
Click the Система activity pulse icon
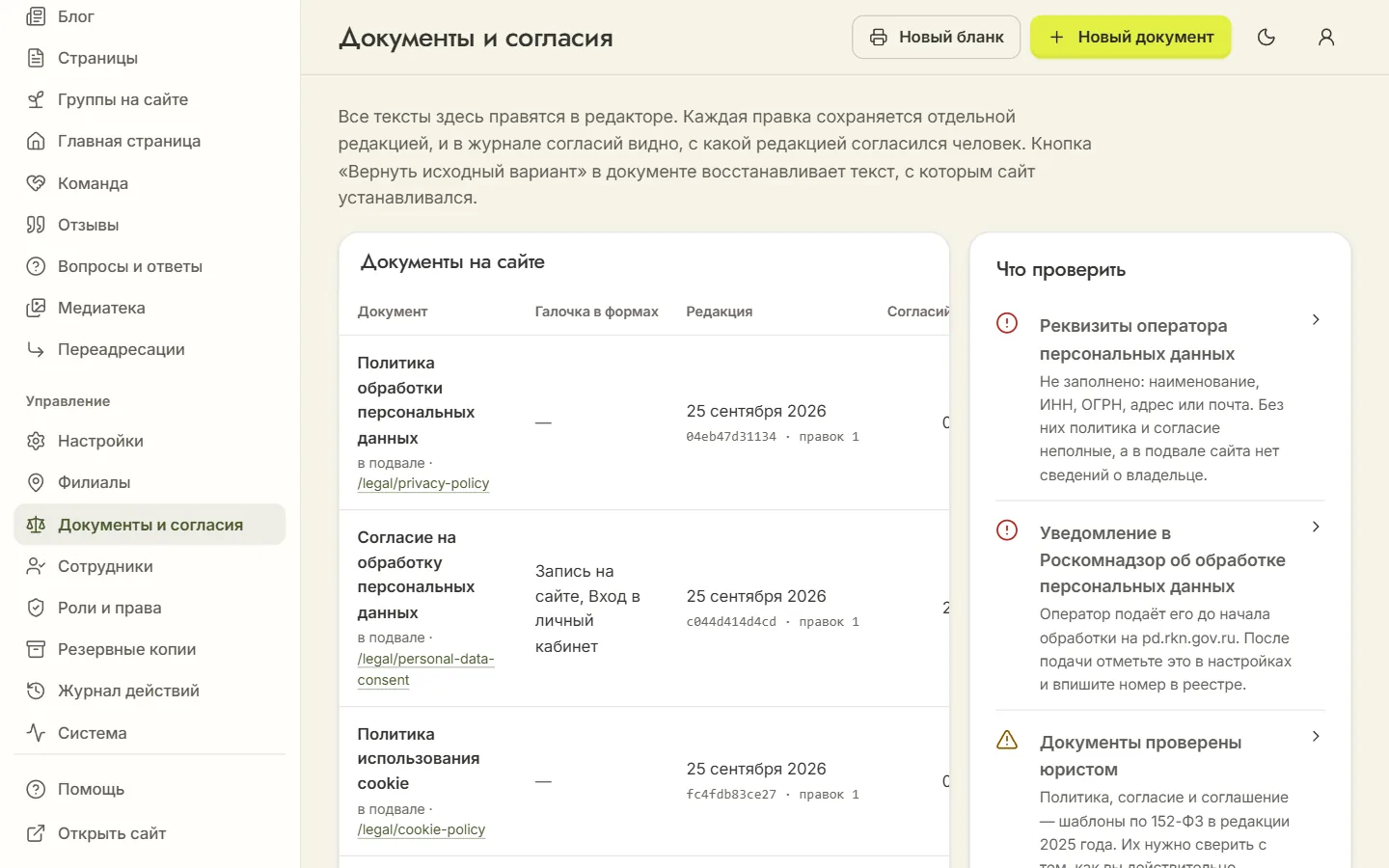pyautogui.click(x=36, y=733)
